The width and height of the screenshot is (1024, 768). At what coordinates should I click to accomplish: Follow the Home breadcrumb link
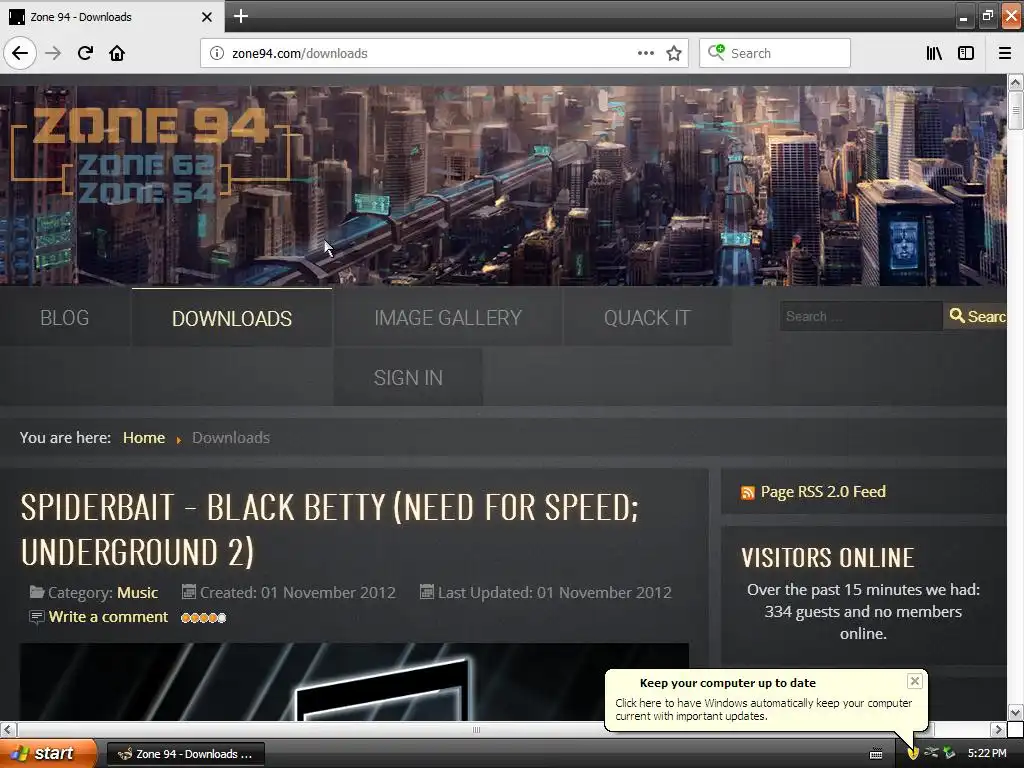(144, 438)
